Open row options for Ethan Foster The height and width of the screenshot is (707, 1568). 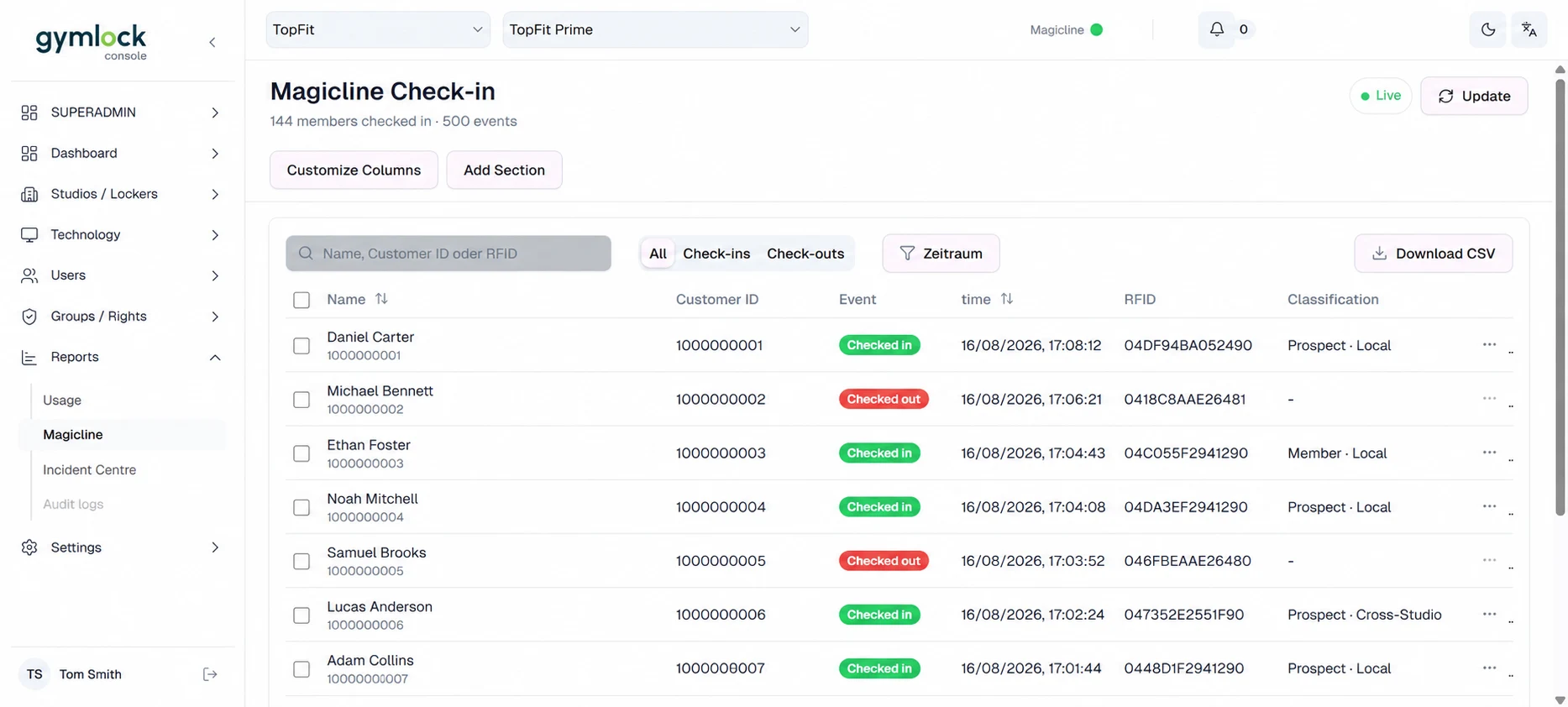(1489, 452)
